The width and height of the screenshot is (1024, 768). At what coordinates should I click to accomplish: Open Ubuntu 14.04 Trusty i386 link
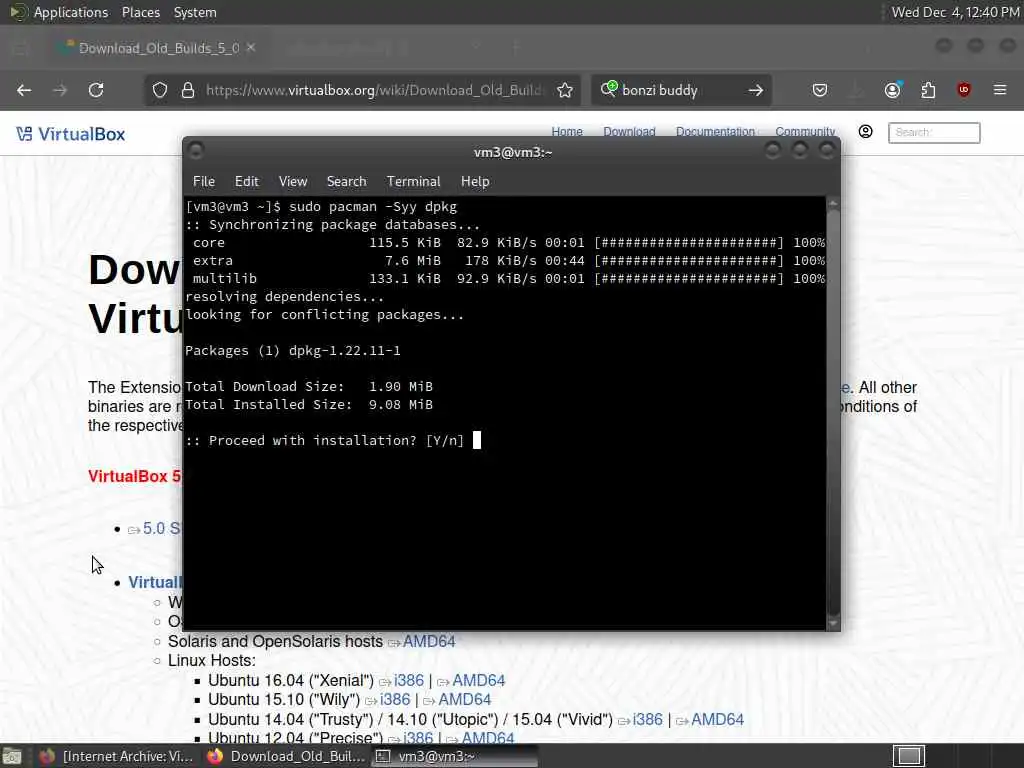click(647, 719)
